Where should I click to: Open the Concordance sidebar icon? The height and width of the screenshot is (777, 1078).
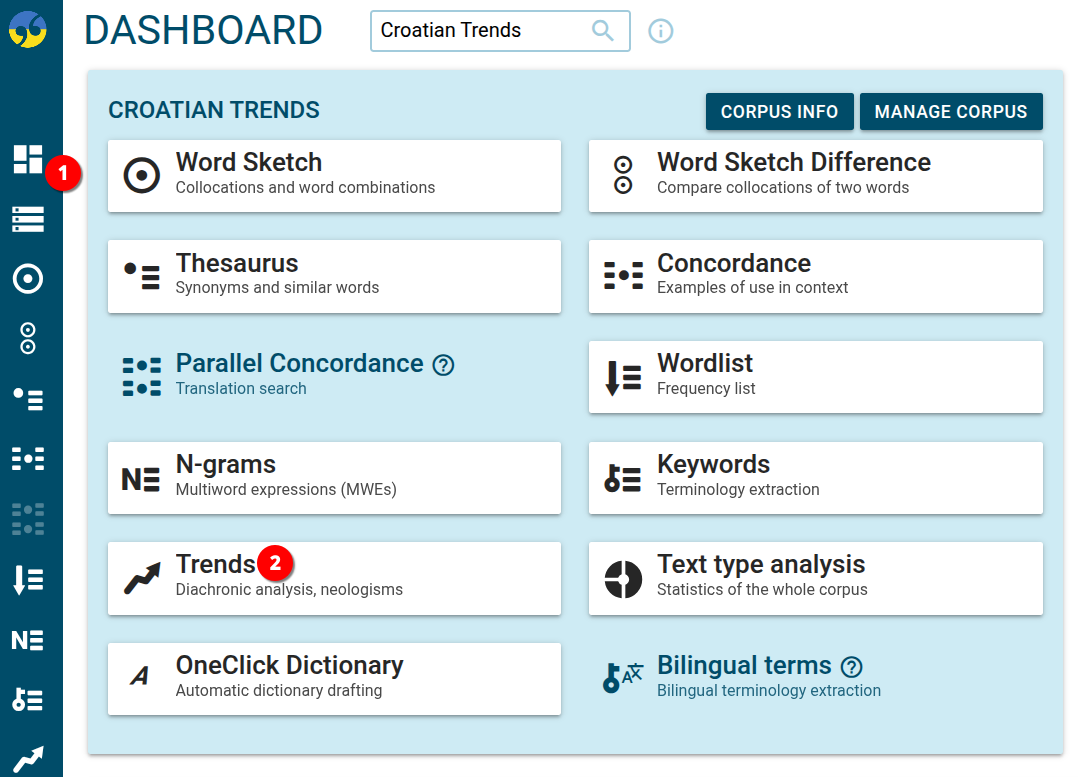(x=28, y=459)
